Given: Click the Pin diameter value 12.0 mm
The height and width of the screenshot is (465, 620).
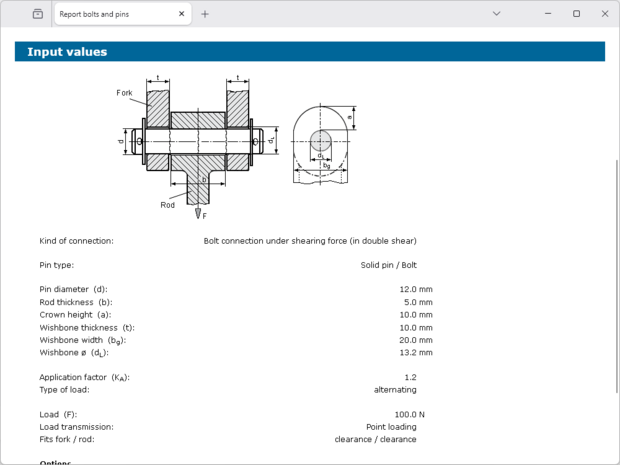Looking at the screenshot, I should coord(416,289).
